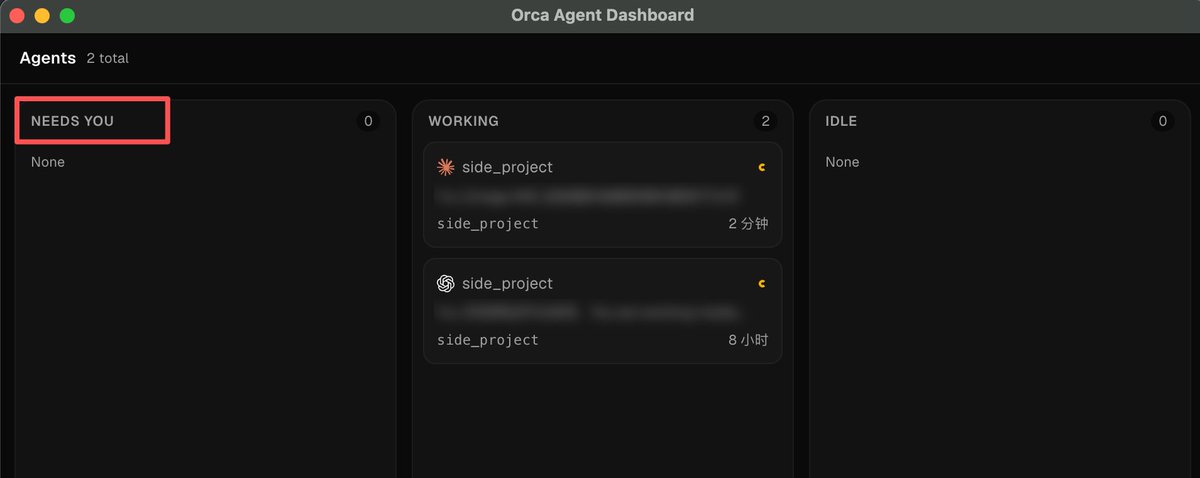Click 'None' under the IDLE column
The width and height of the screenshot is (1200, 478).
click(x=842, y=162)
